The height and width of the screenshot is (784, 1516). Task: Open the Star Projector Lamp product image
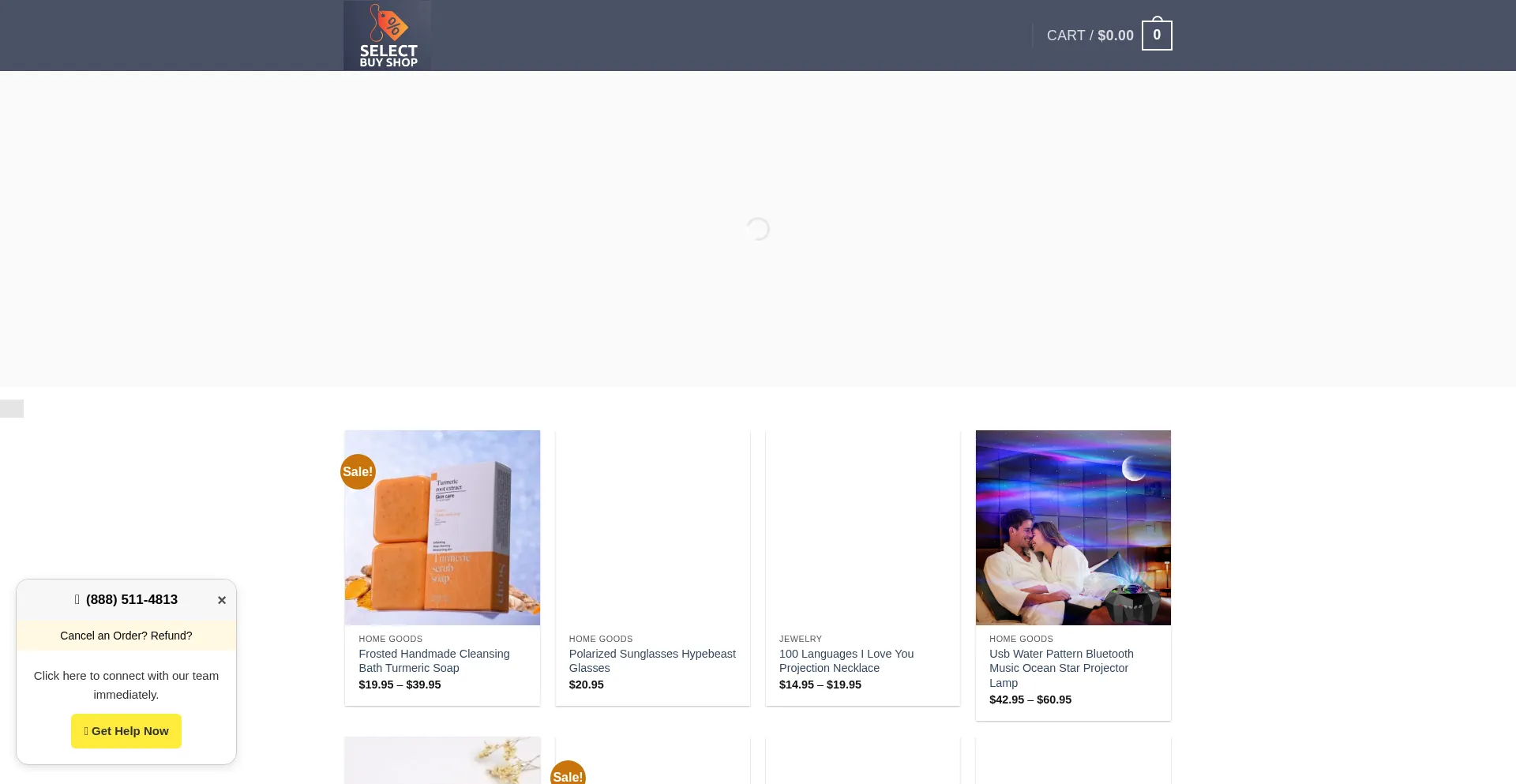(x=1073, y=527)
